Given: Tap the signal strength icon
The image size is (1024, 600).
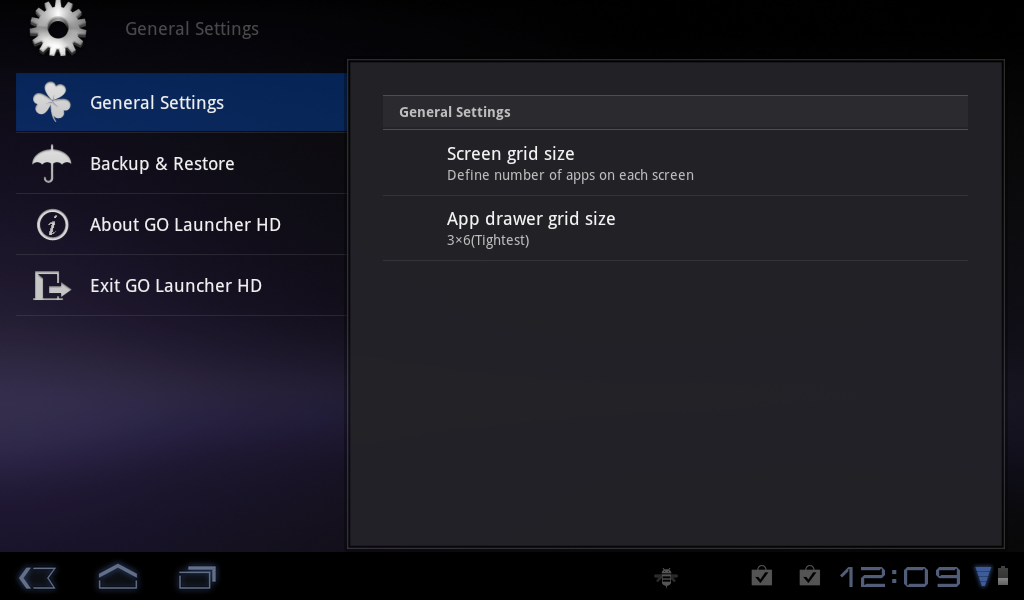Looking at the screenshot, I should (x=983, y=576).
